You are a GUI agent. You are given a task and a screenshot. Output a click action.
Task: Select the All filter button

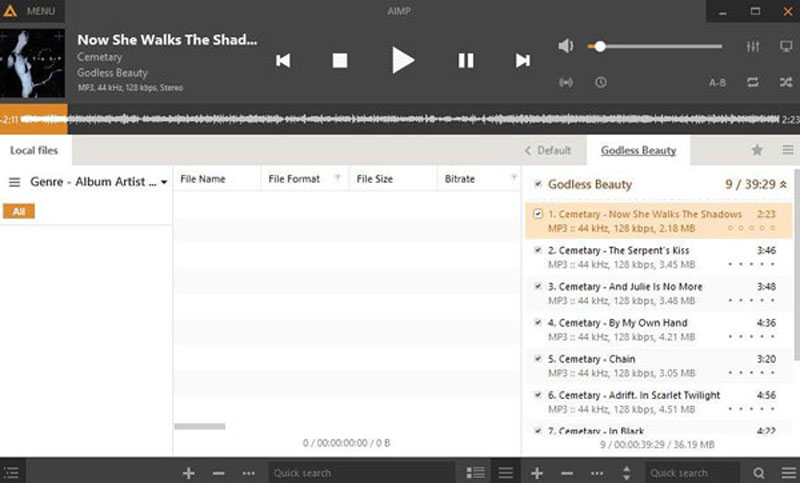[19, 212]
